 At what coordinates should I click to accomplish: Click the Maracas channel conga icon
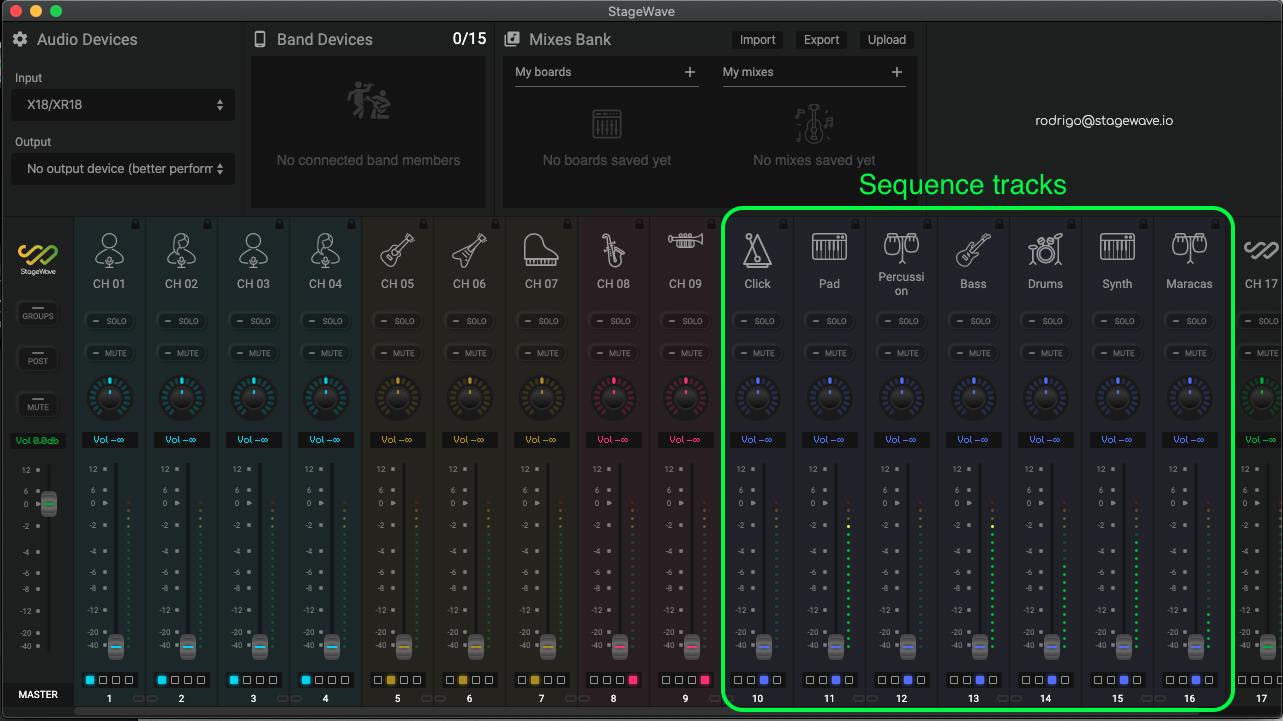pos(1189,246)
